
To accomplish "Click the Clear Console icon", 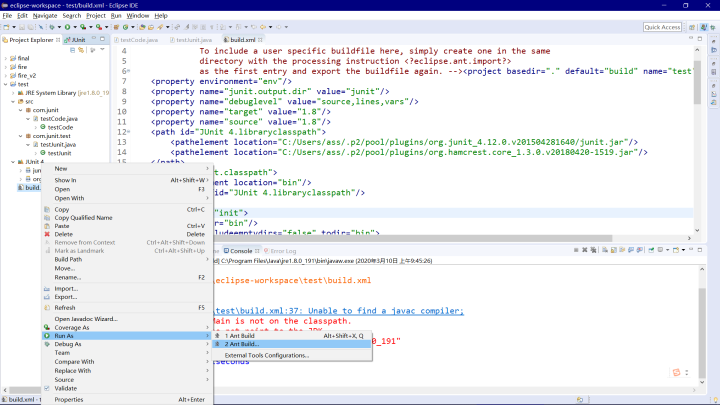I will (605, 250).
